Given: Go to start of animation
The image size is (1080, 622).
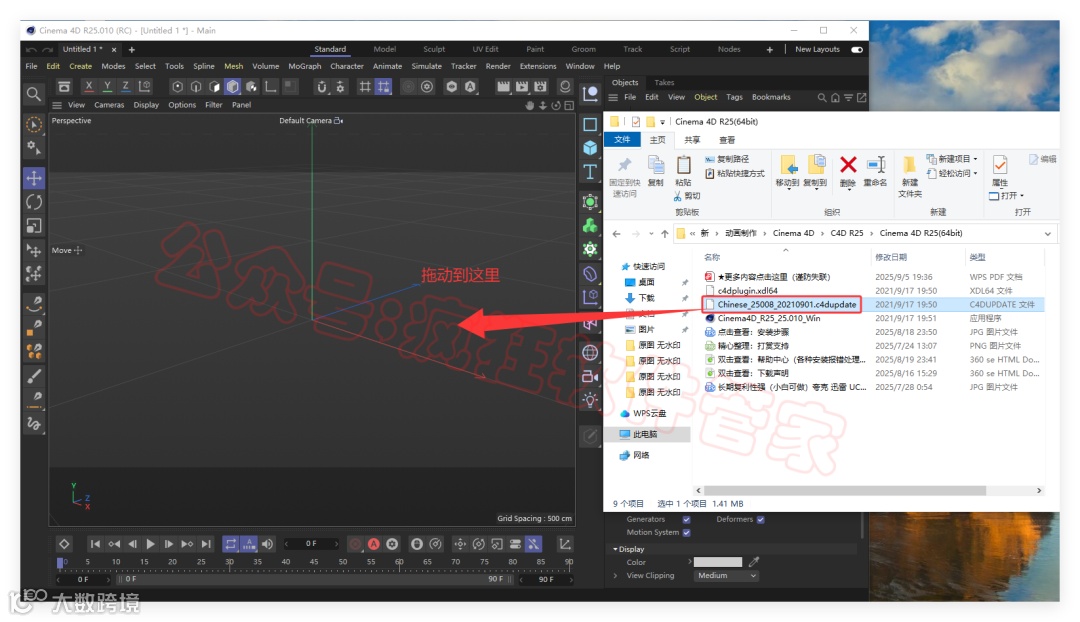Looking at the screenshot, I should coord(95,544).
